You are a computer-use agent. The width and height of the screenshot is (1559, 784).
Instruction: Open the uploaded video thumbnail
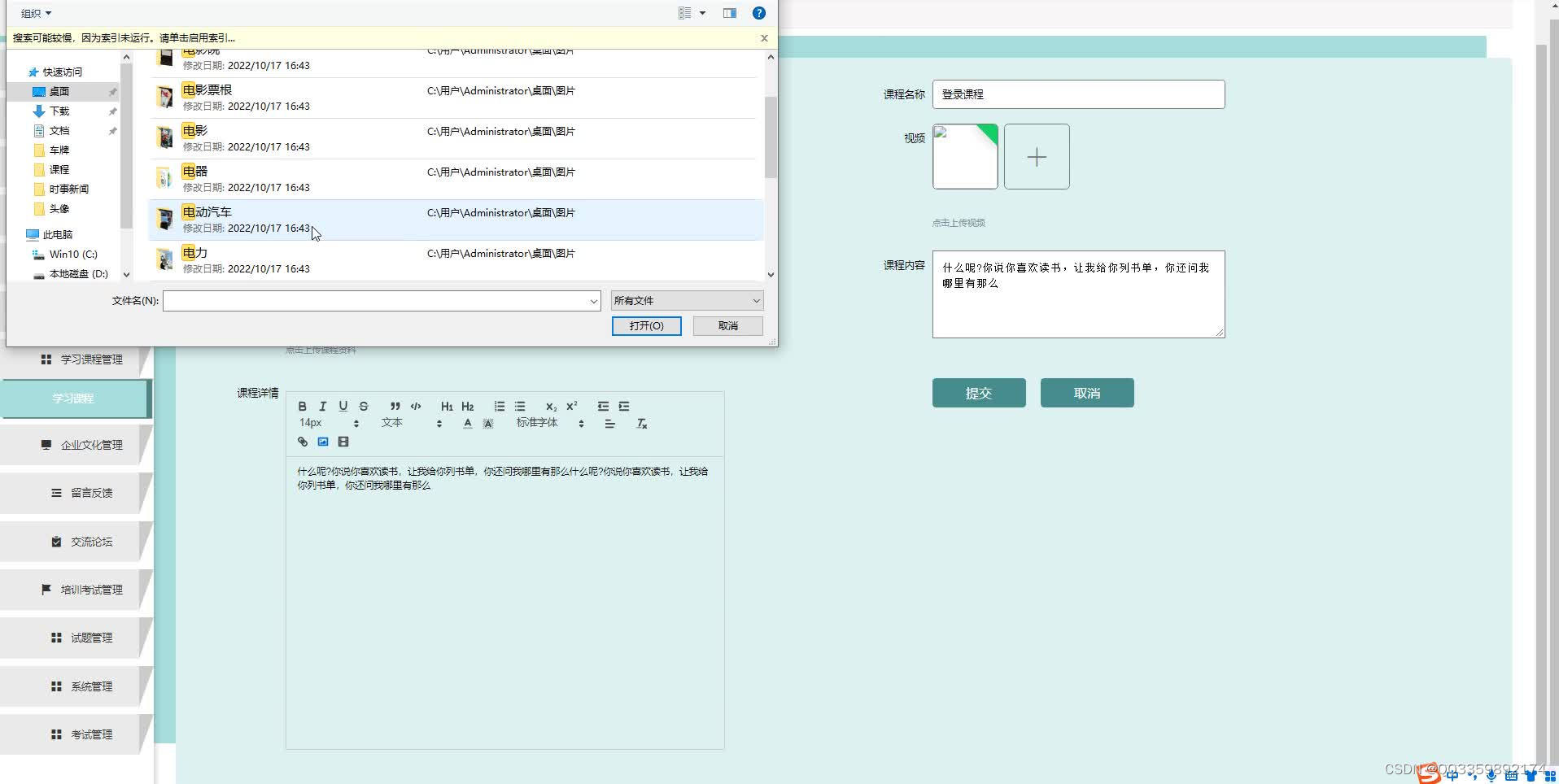pyautogui.click(x=965, y=156)
